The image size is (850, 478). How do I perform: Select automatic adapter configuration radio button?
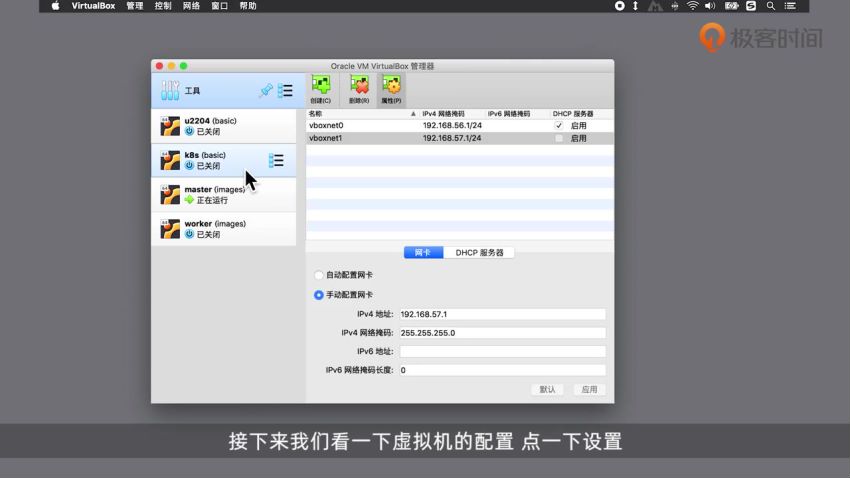tap(319, 275)
